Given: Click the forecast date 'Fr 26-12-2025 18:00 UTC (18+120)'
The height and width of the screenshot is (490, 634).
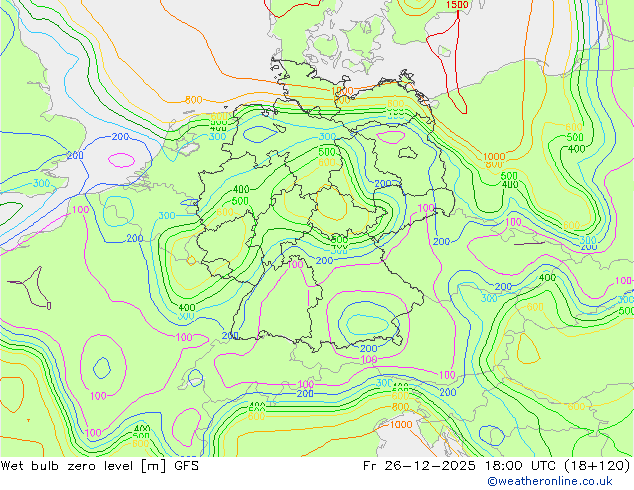Looking at the screenshot, I should click(497, 466).
